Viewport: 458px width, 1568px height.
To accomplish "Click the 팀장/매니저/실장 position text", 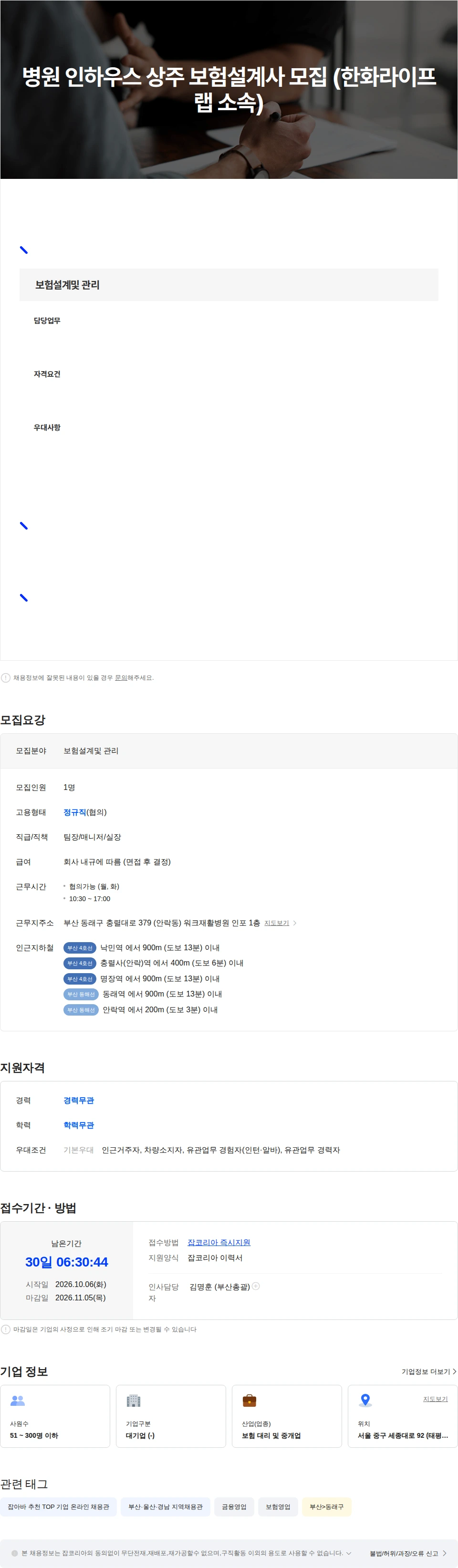I will (x=92, y=837).
